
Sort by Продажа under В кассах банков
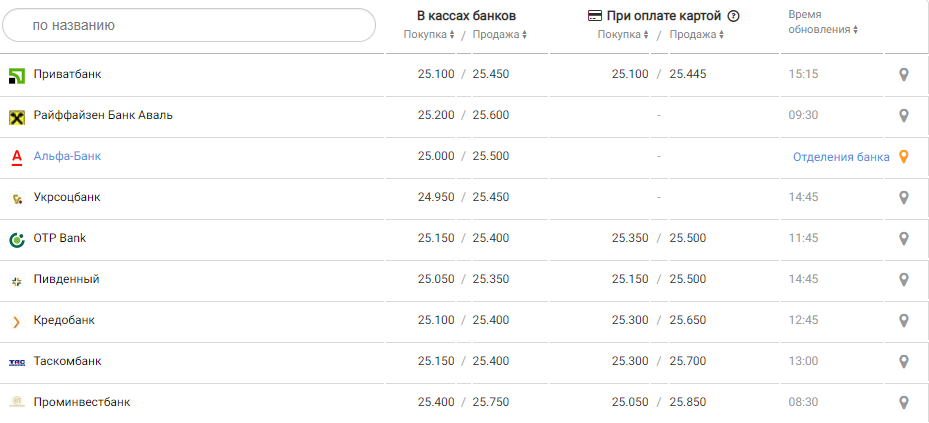pos(499,35)
